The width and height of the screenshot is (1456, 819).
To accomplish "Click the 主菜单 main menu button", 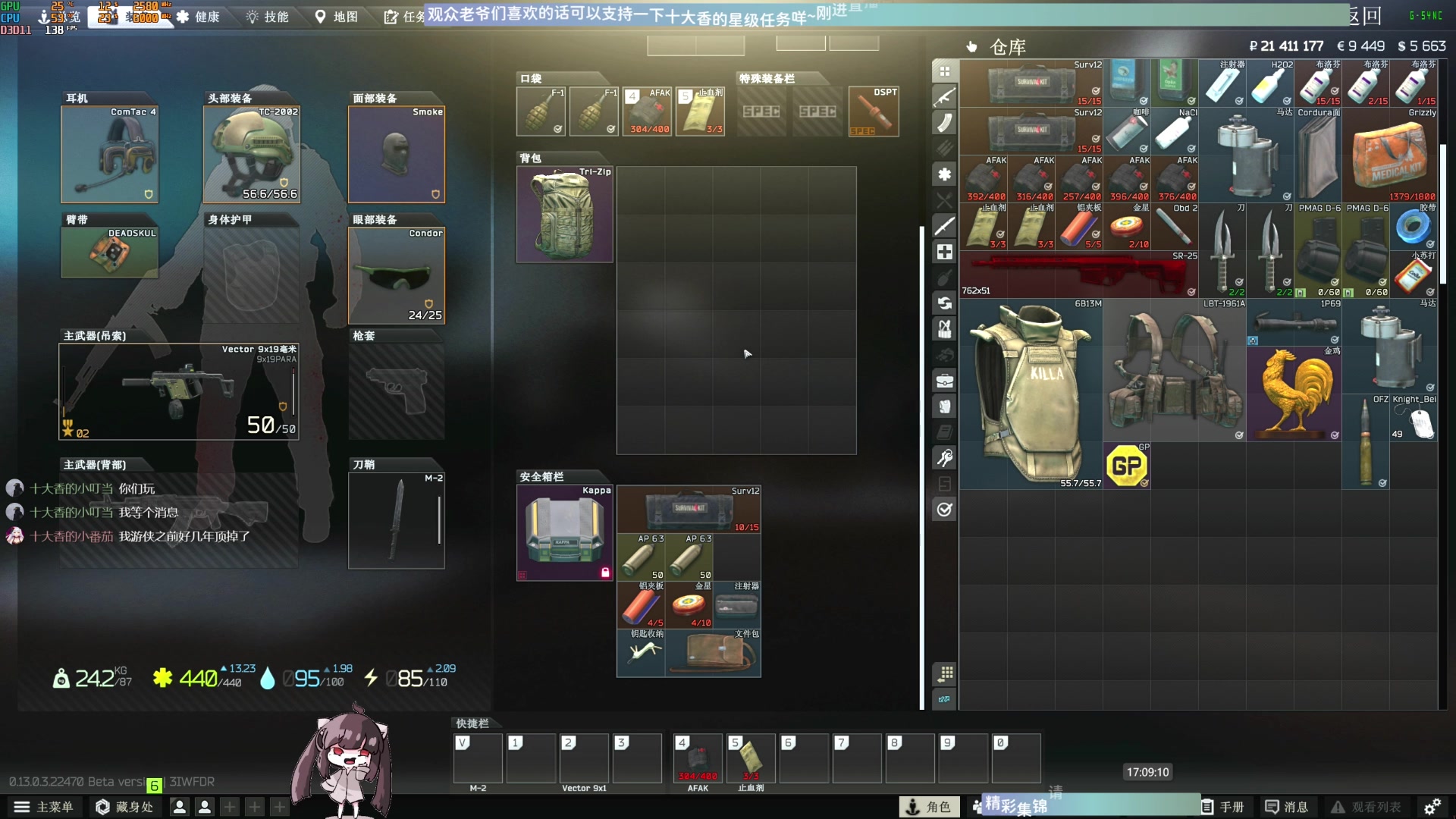I will point(44,807).
